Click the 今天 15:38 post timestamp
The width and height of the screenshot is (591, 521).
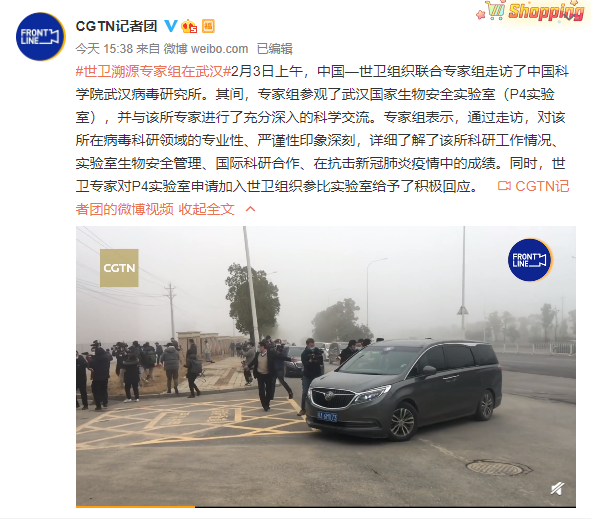(104, 49)
